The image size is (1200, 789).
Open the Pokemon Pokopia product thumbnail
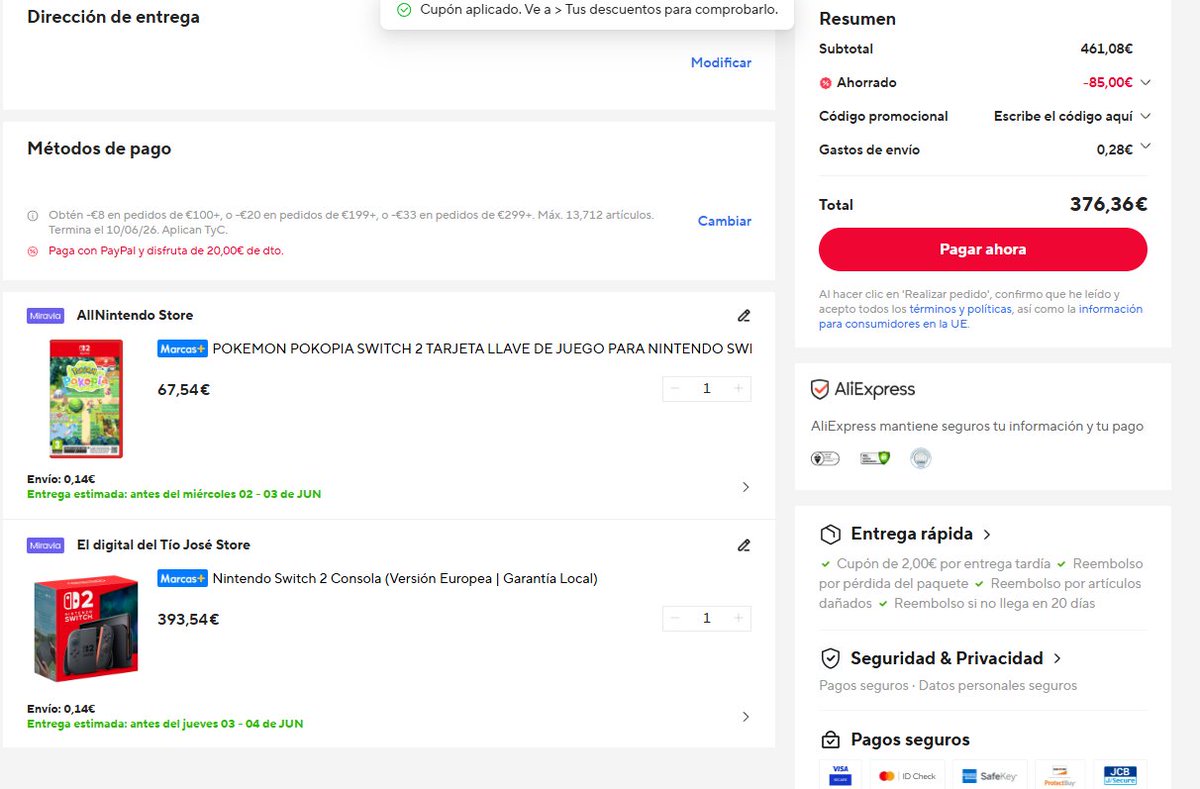click(86, 399)
